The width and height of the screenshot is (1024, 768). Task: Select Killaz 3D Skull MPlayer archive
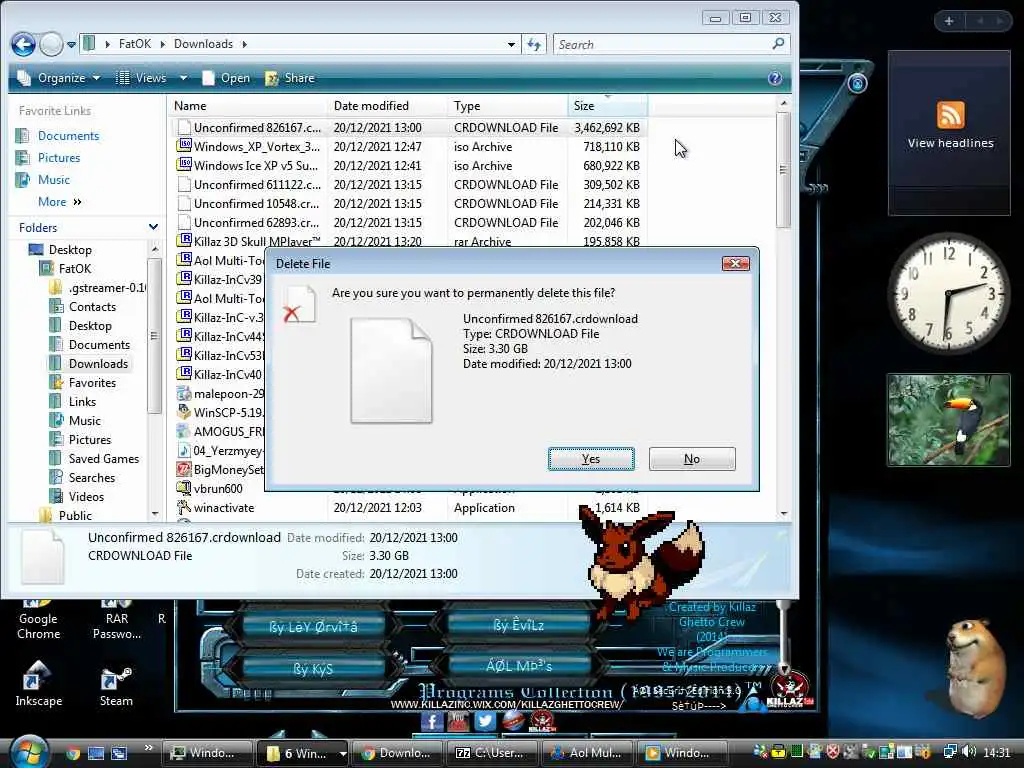click(x=257, y=241)
